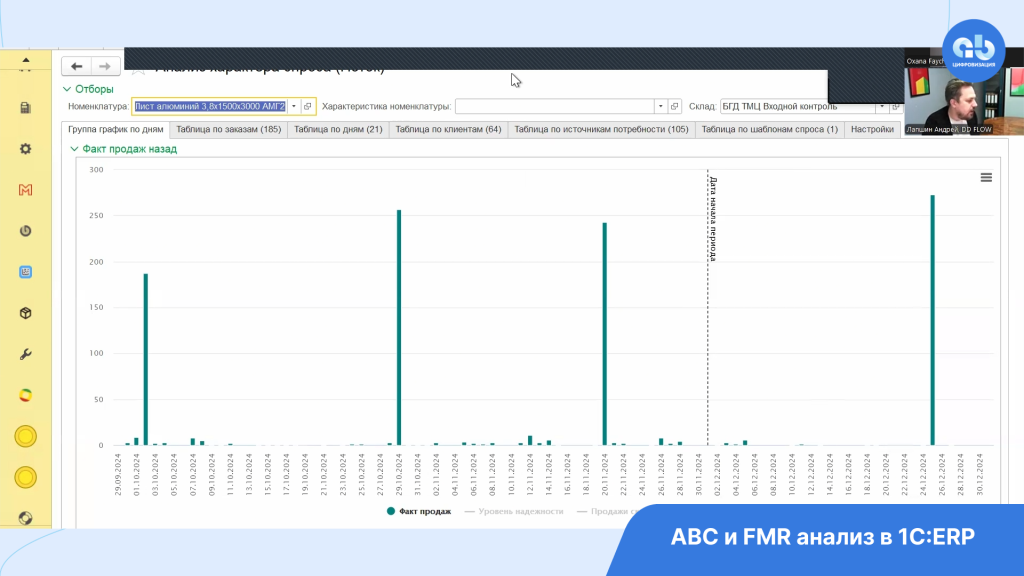Expand the Номенклатура dropdown arrow
The height and width of the screenshot is (576, 1024).
coord(294,106)
